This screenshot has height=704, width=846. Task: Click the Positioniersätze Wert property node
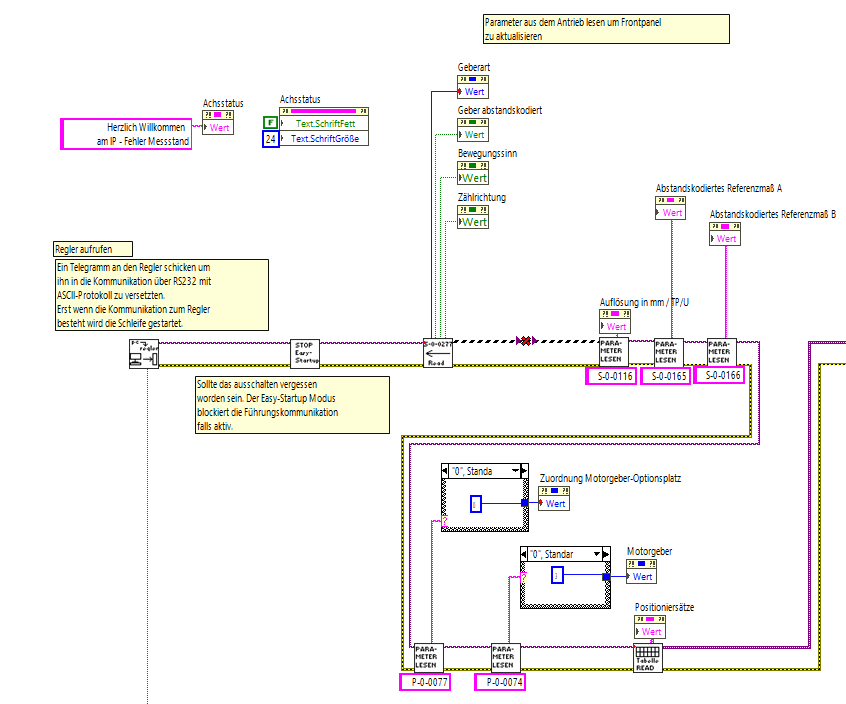pos(650,631)
